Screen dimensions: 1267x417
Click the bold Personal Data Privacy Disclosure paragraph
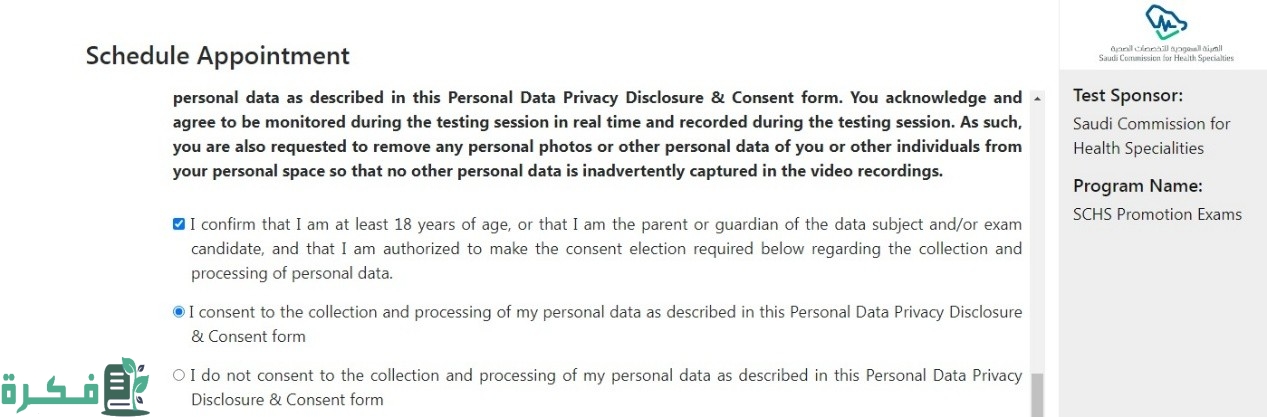pyautogui.click(x=597, y=134)
